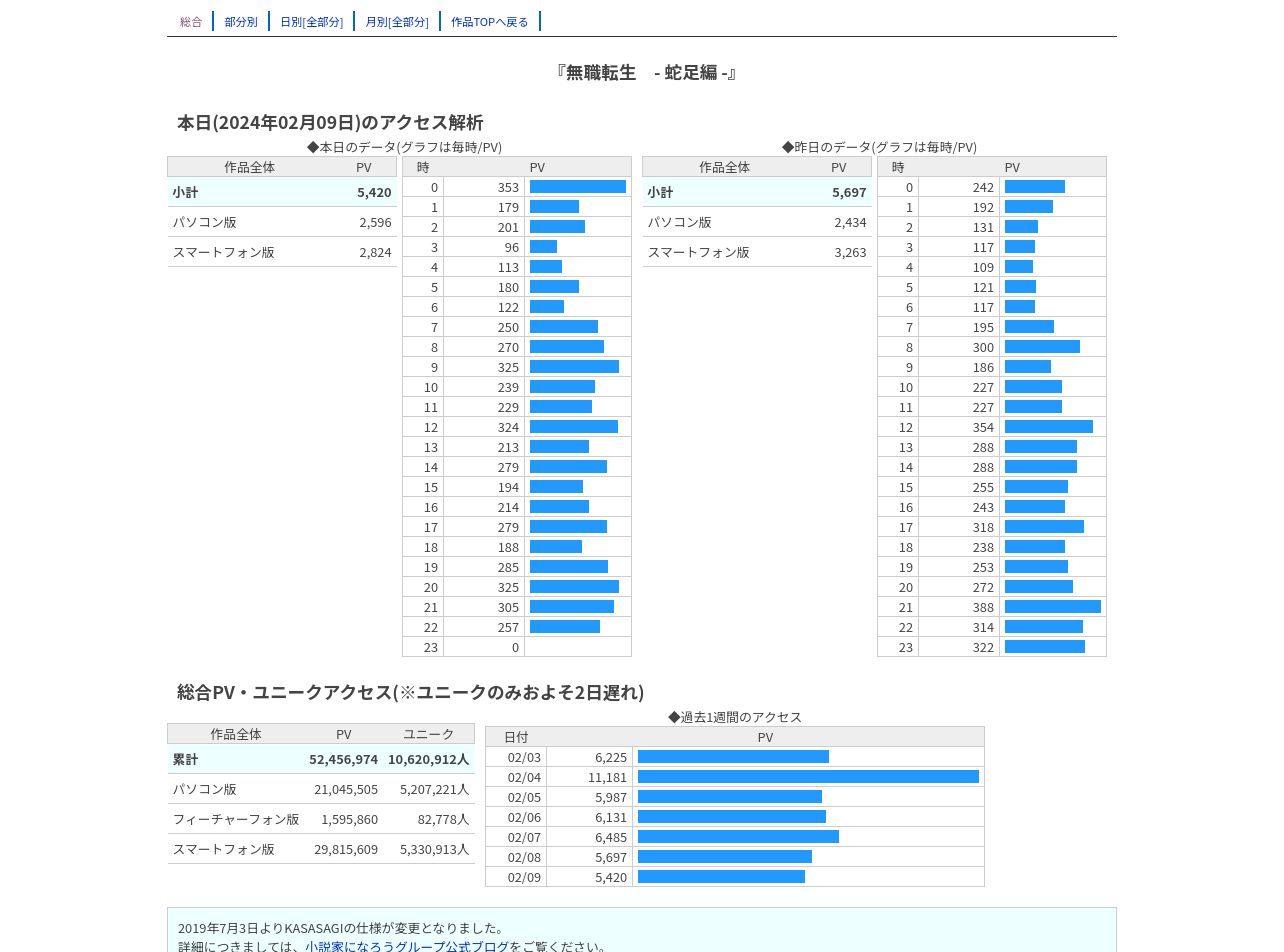Click the 02/04 bar in weekly chart

click(x=808, y=777)
